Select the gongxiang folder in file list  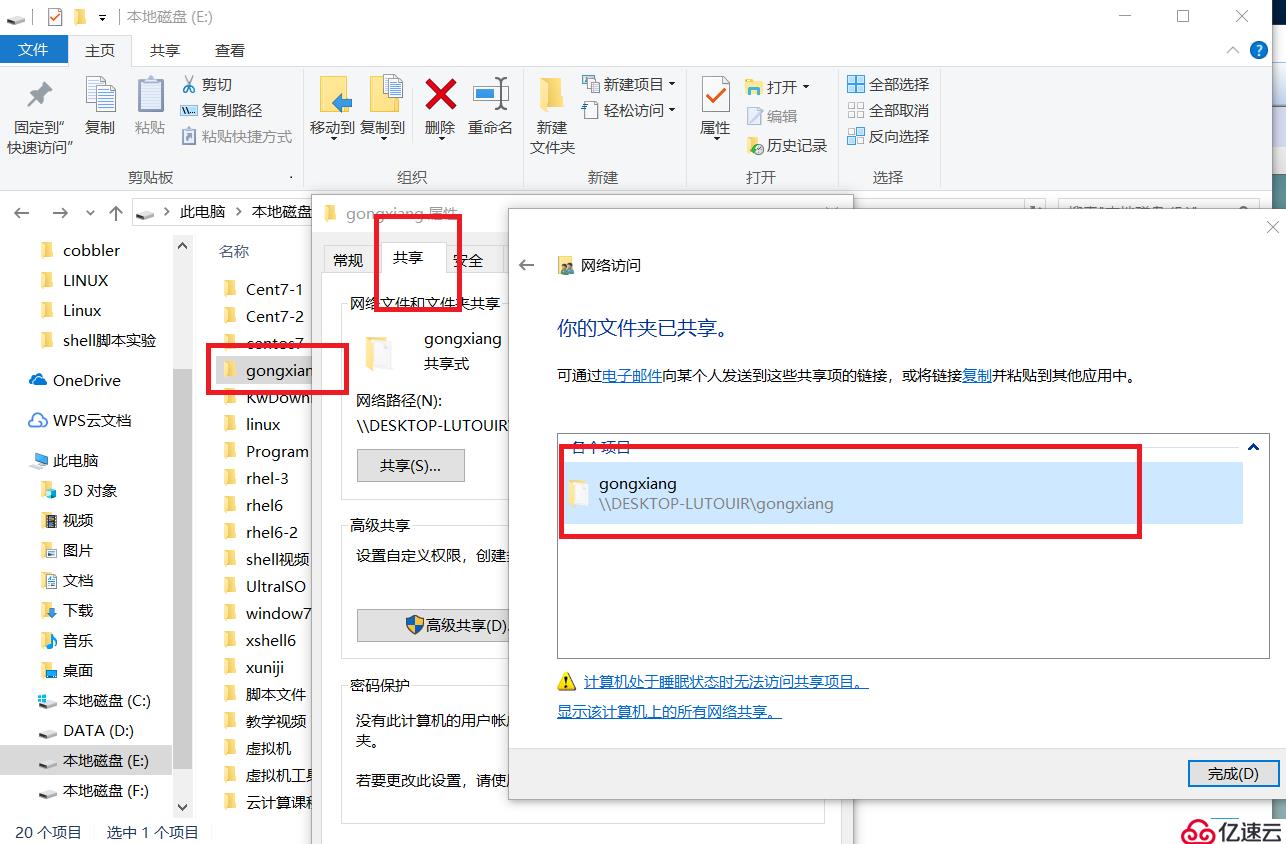pyautogui.click(x=266, y=370)
